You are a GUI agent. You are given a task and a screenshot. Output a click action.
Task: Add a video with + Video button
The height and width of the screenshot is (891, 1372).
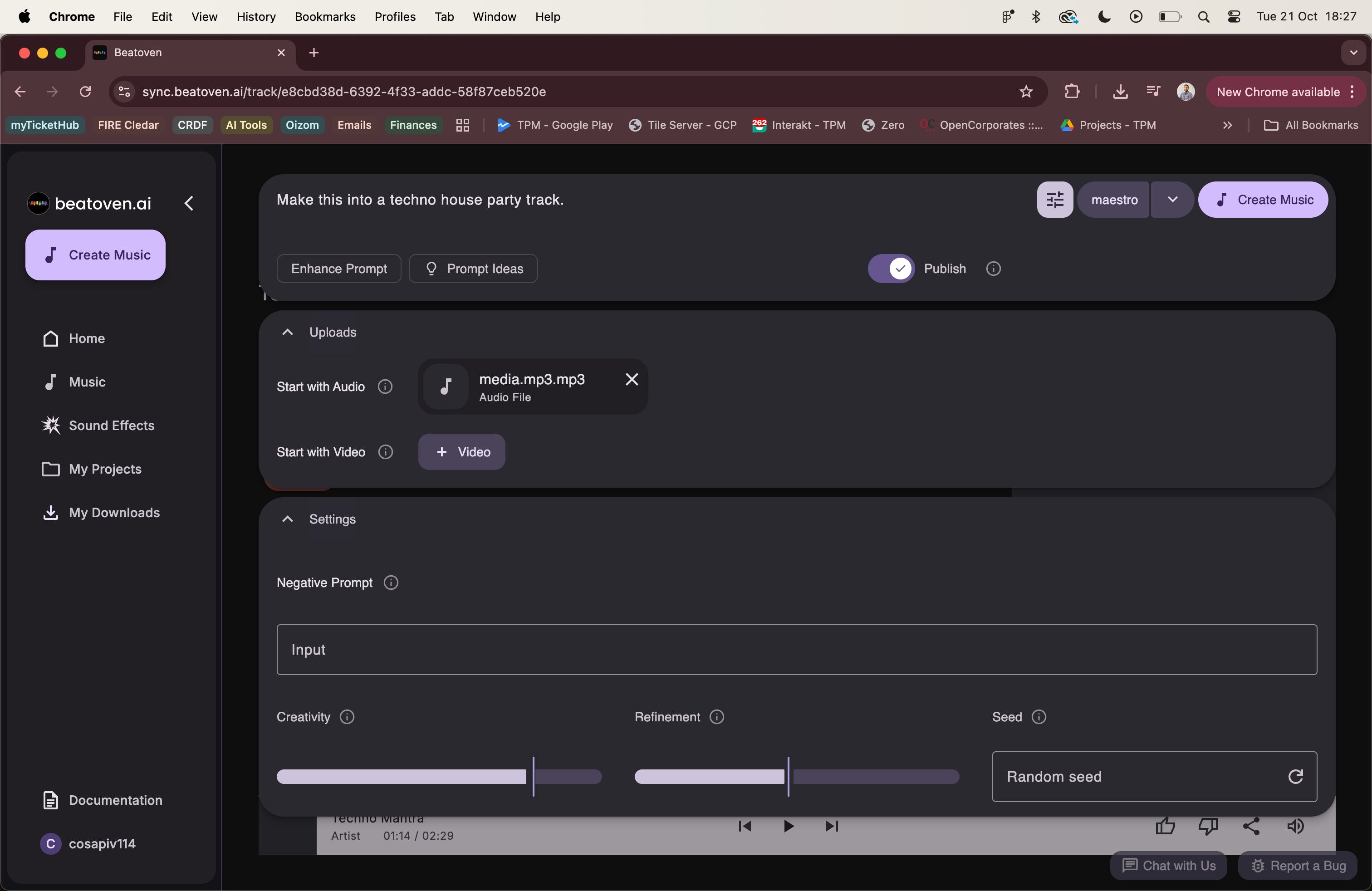pyautogui.click(x=462, y=452)
